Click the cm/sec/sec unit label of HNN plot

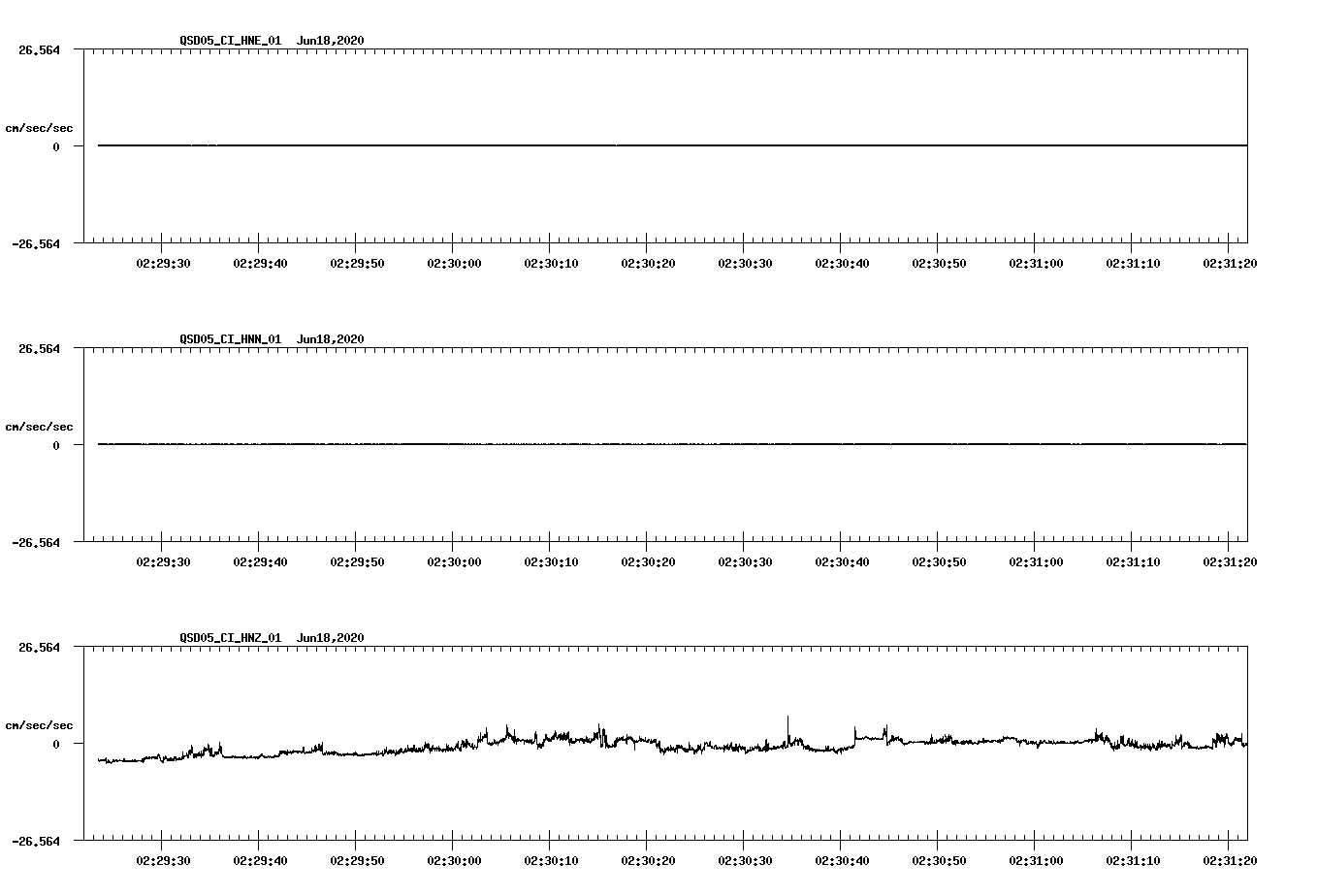point(39,427)
